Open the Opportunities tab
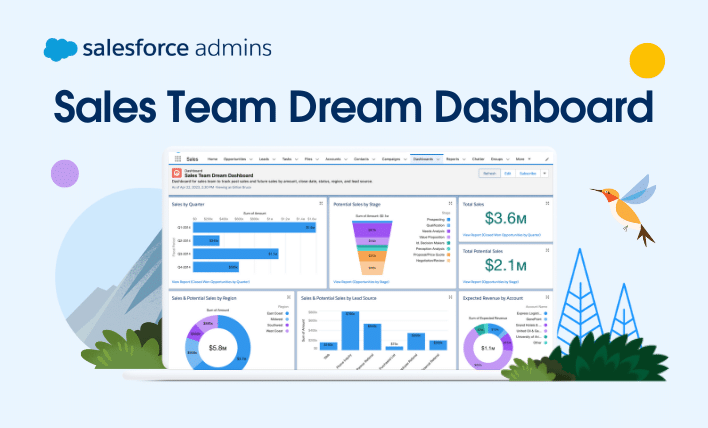The height and width of the screenshot is (428, 708). pos(235,159)
